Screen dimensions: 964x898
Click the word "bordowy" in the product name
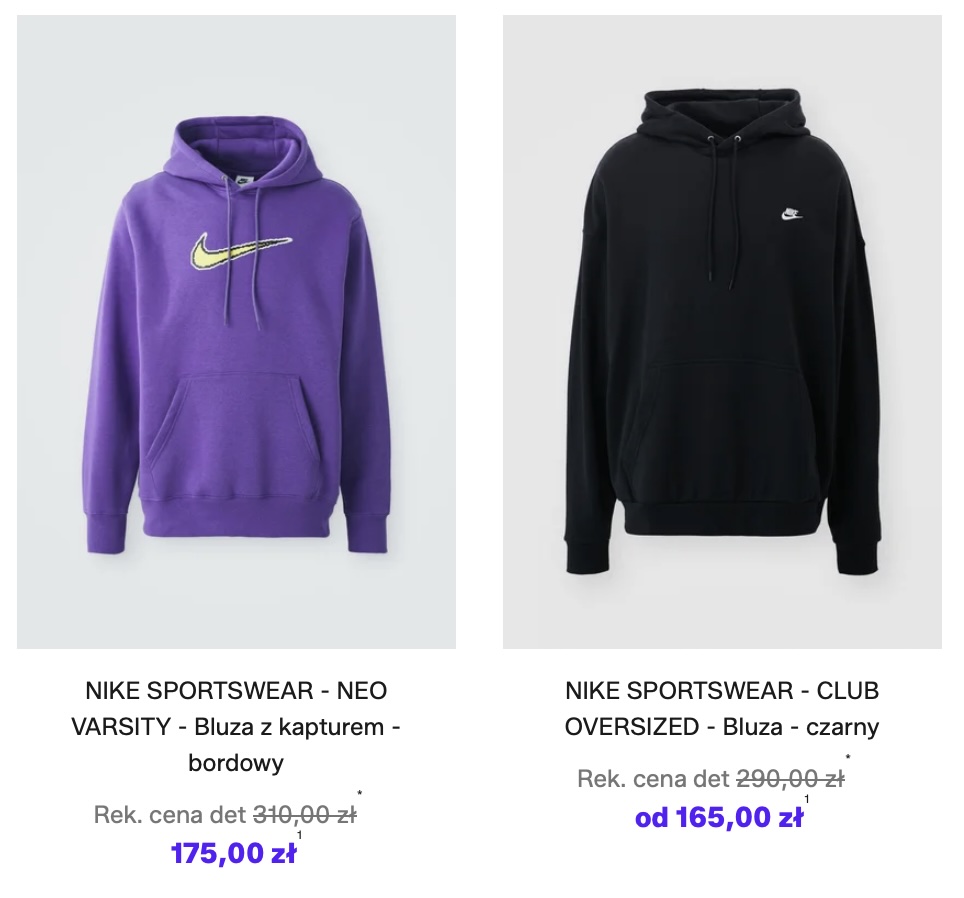[236, 763]
